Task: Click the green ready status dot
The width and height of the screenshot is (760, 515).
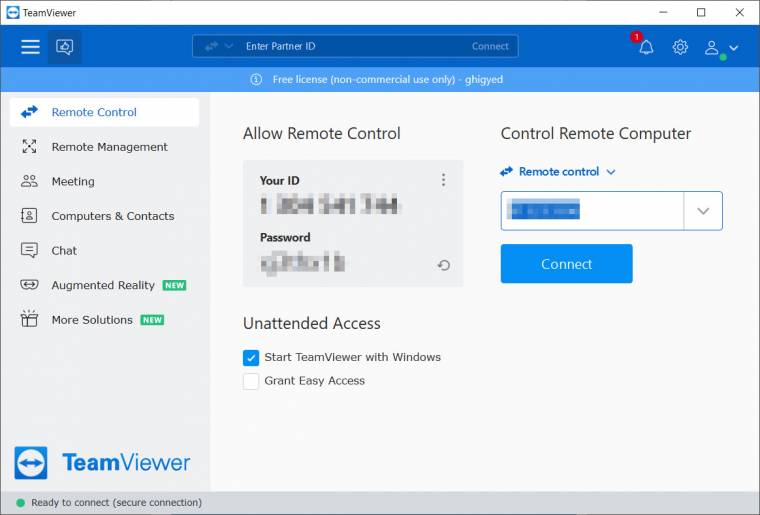Action: (20, 503)
